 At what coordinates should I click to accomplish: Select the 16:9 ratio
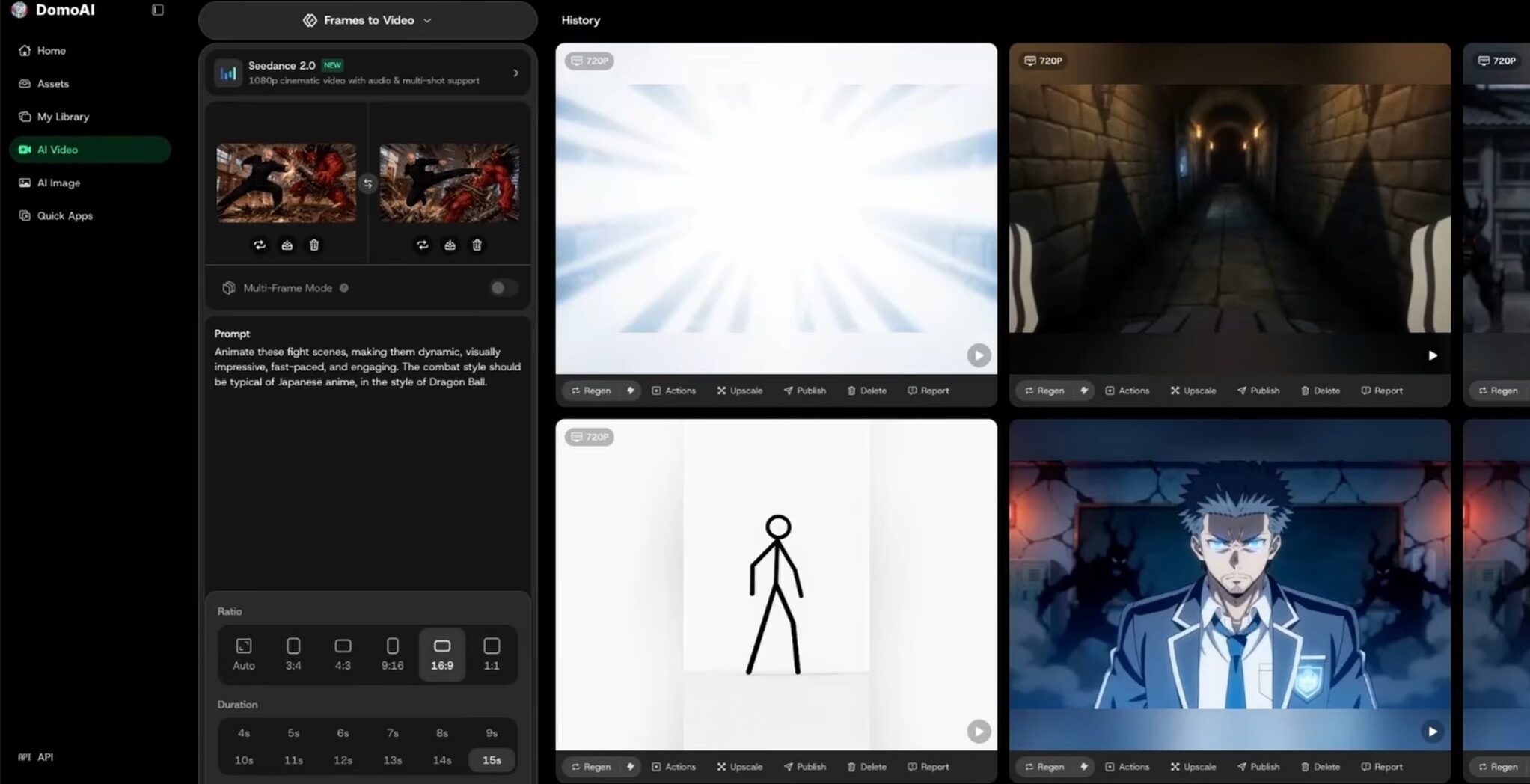click(442, 655)
